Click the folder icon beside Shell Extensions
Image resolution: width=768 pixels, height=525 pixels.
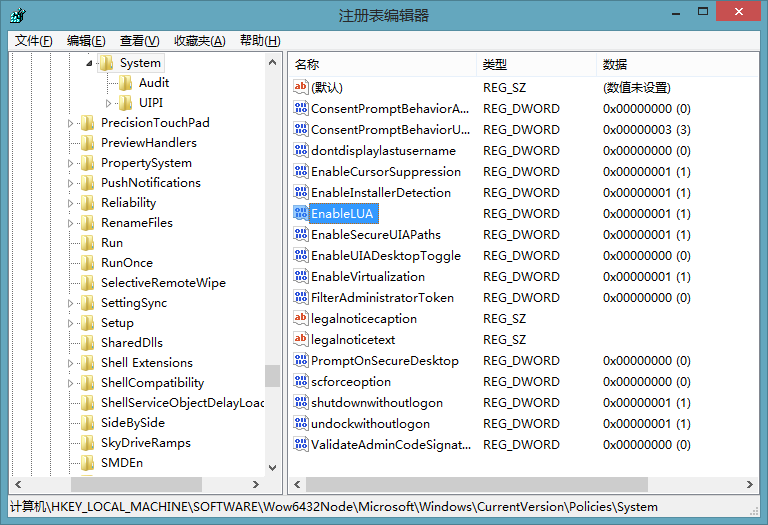[x=88, y=363]
